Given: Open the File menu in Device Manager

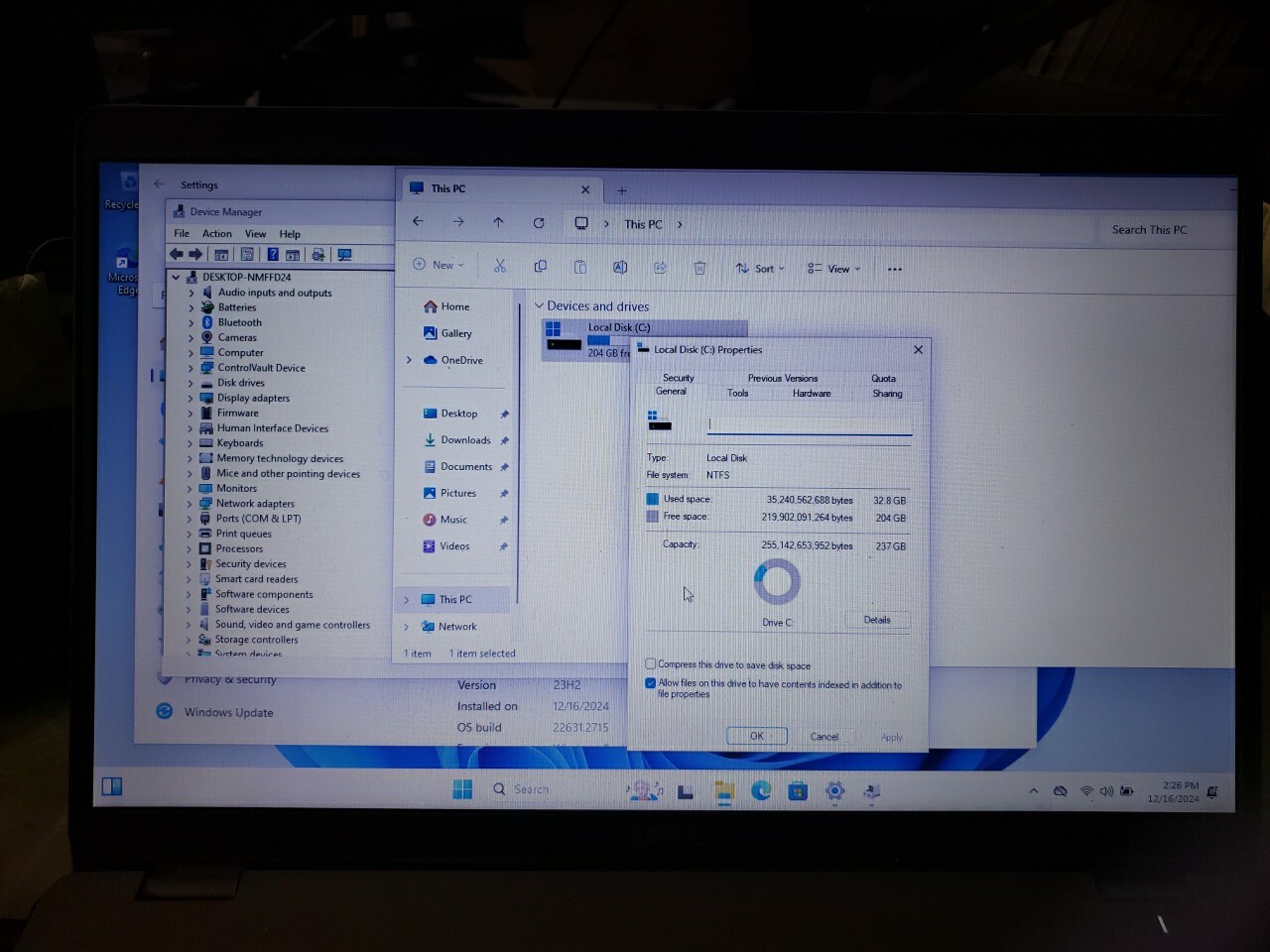Looking at the screenshot, I should click(x=182, y=234).
